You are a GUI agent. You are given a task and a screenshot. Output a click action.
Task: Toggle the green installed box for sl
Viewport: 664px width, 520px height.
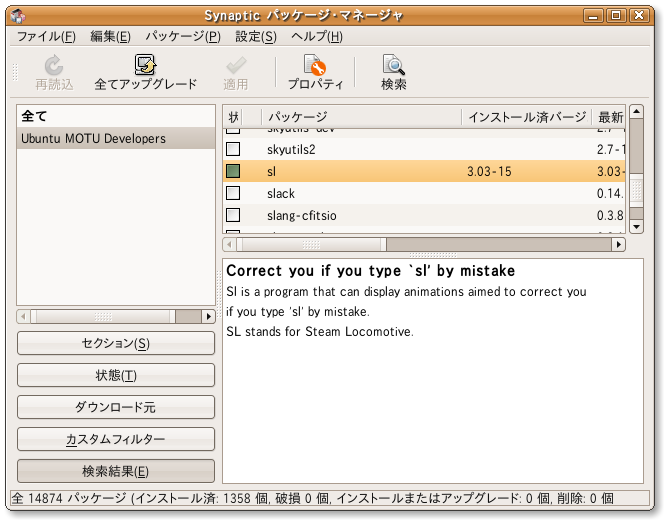pyautogui.click(x=233, y=171)
